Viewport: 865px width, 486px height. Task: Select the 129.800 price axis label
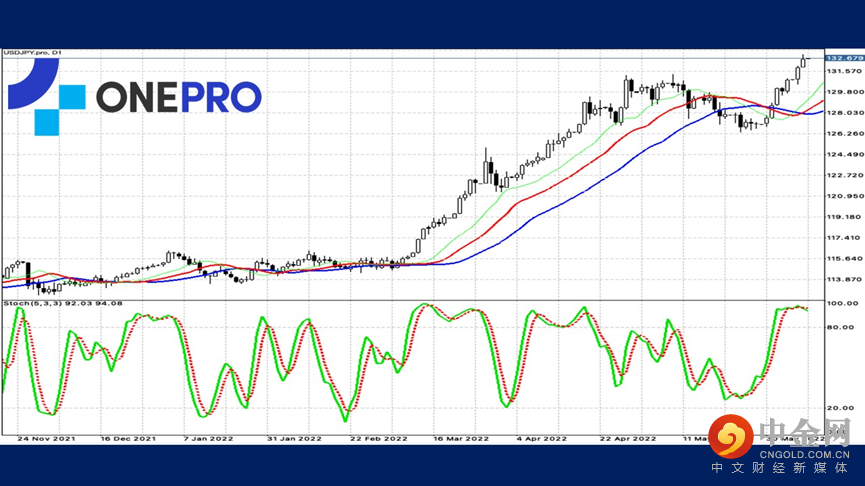pyautogui.click(x=844, y=92)
